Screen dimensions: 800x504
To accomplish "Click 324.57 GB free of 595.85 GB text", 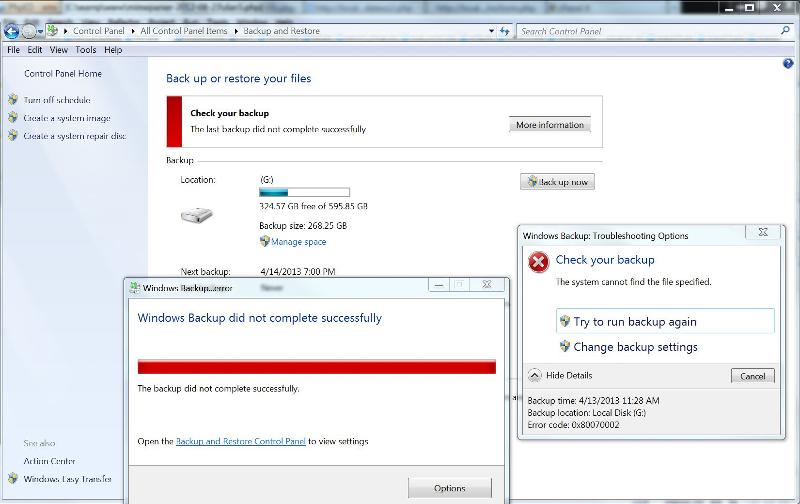I will pos(313,207).
